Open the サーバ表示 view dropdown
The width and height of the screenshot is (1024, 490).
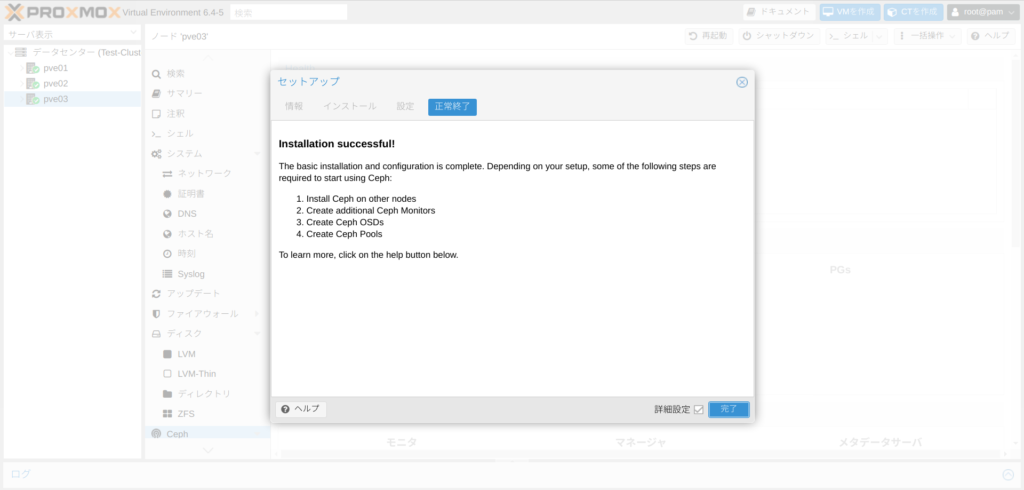click(x=72, y=34)
